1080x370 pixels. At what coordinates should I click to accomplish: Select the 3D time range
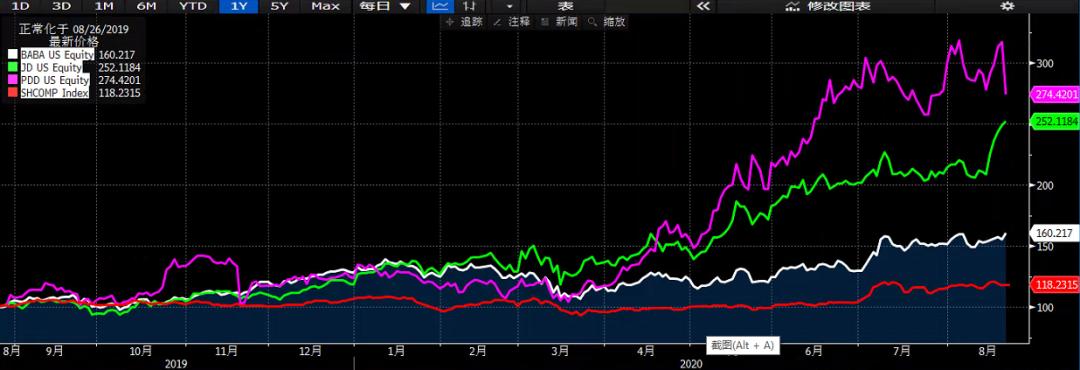(62, 6)
